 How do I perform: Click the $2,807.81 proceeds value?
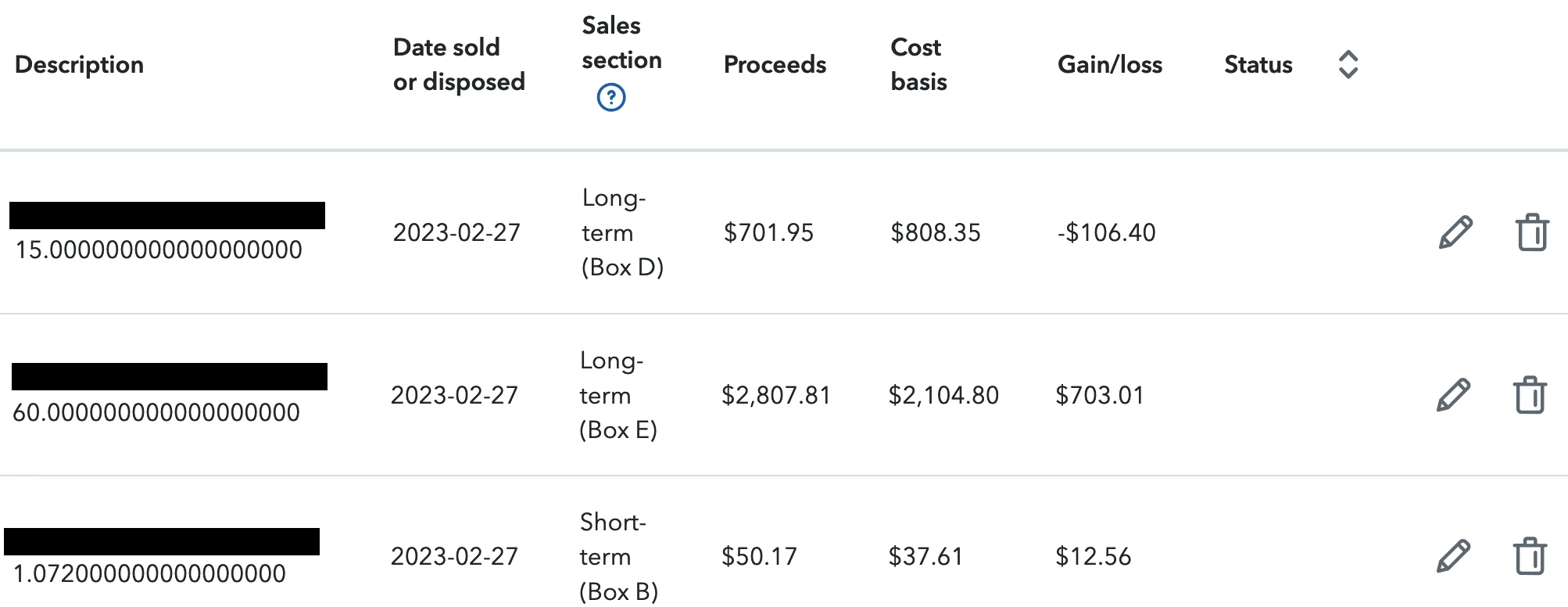tap(775, 396)
